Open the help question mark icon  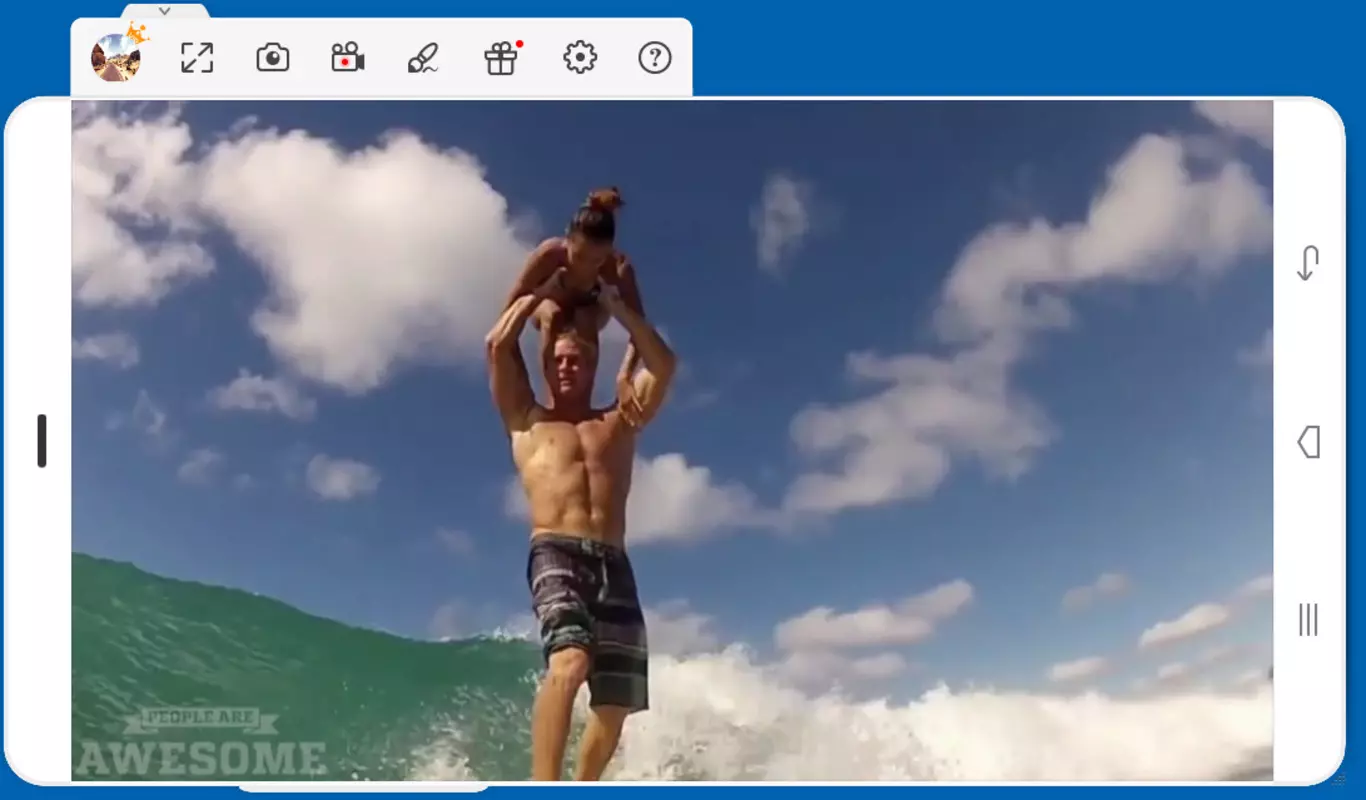(655, 58)
